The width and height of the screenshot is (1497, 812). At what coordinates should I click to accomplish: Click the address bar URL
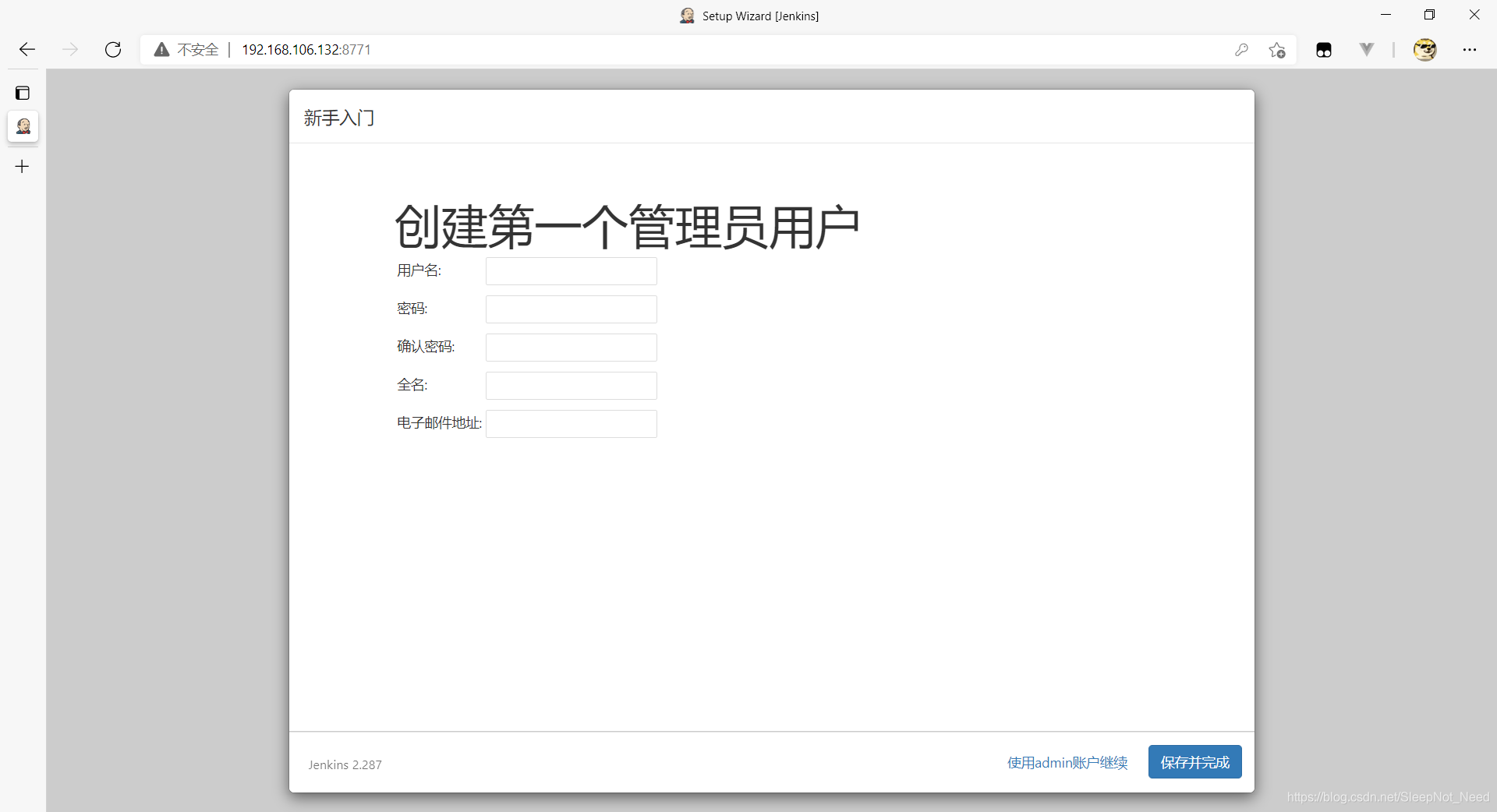[306, 50]
